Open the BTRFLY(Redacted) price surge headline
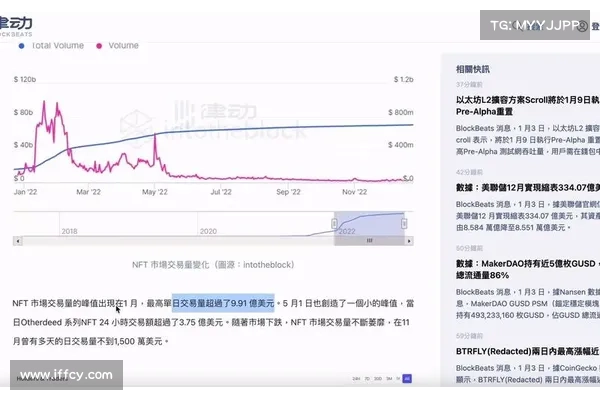 [x=528, y=351]
